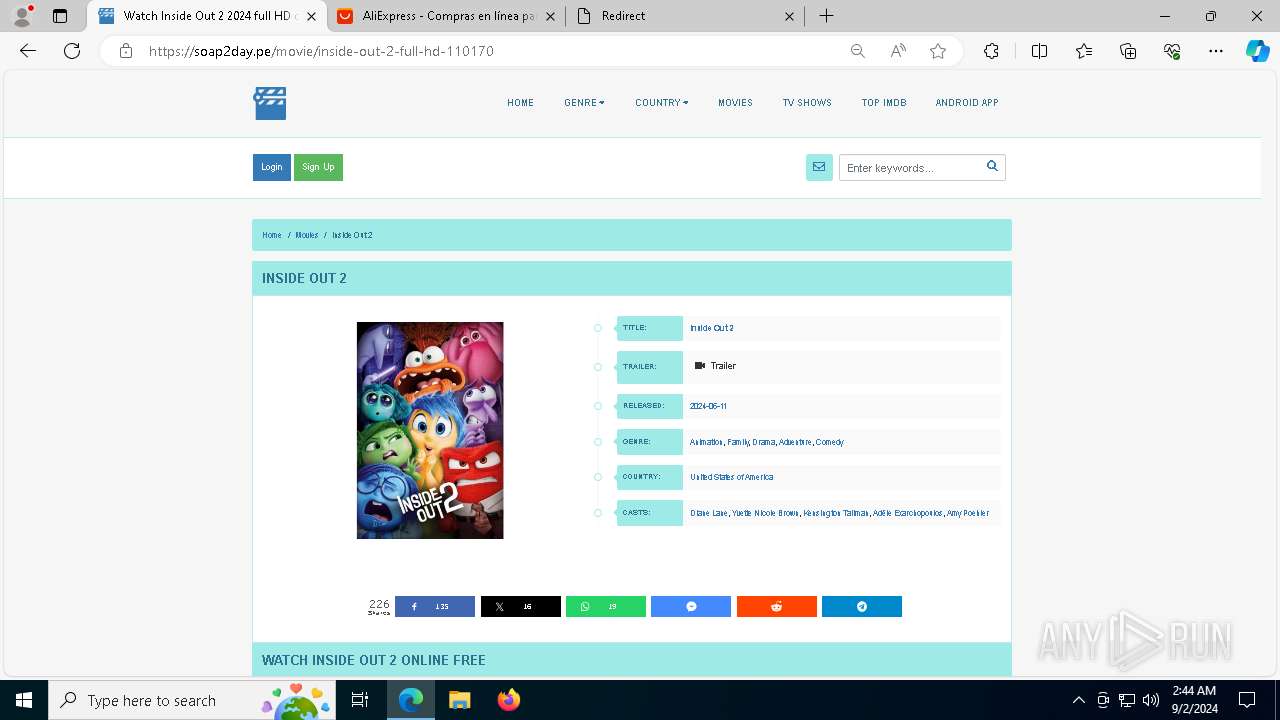The width and height of the screenshot is (1280, 720).
Task: Click Inside Out 2 title link
Action: [x=712, y=328]
